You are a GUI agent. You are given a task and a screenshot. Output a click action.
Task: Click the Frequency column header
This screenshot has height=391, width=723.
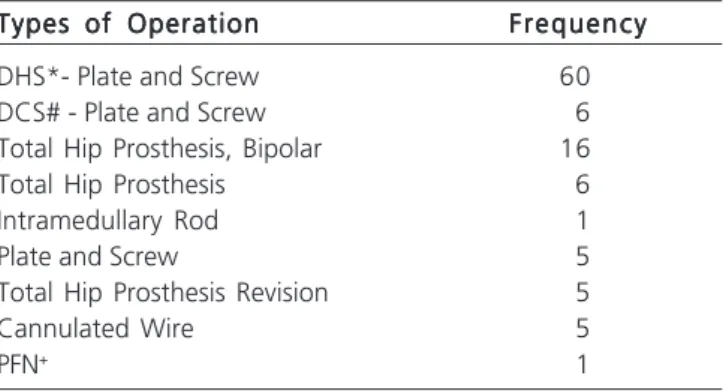[578, 24]
